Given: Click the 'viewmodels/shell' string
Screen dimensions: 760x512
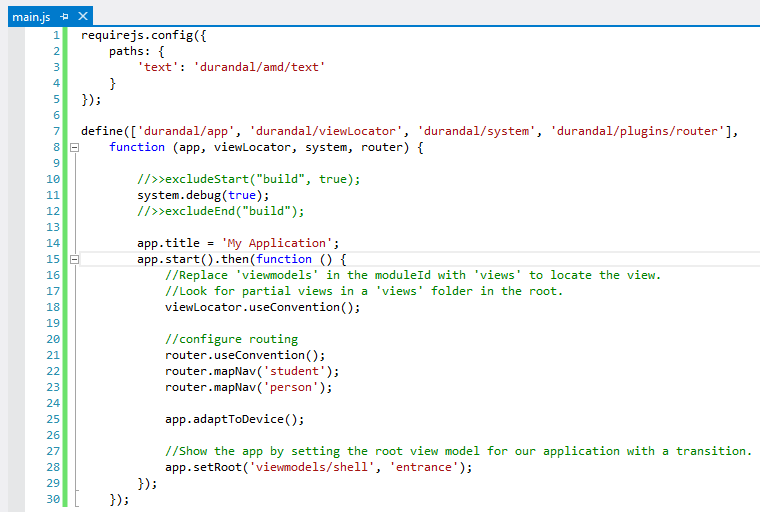Looking at the screenshot, I should click(312, 467).
